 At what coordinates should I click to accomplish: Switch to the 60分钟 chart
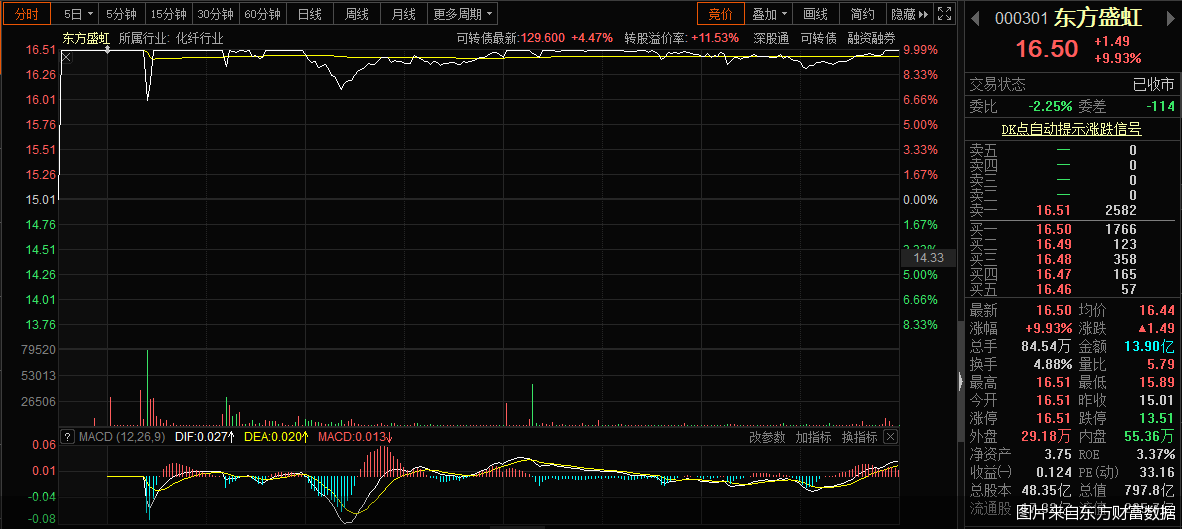[x=262, y=14]
